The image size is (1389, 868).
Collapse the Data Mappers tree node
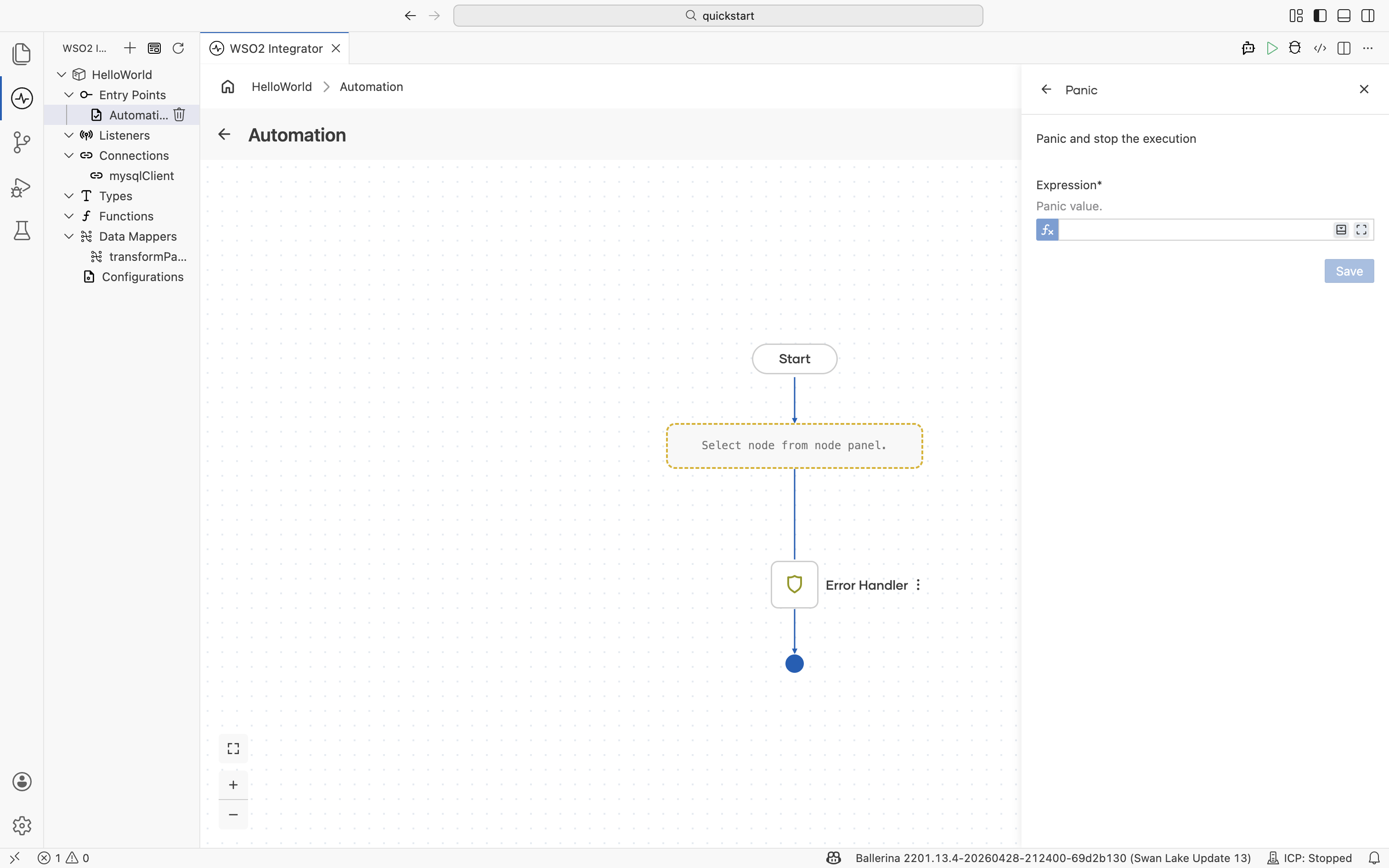point(69,237)
